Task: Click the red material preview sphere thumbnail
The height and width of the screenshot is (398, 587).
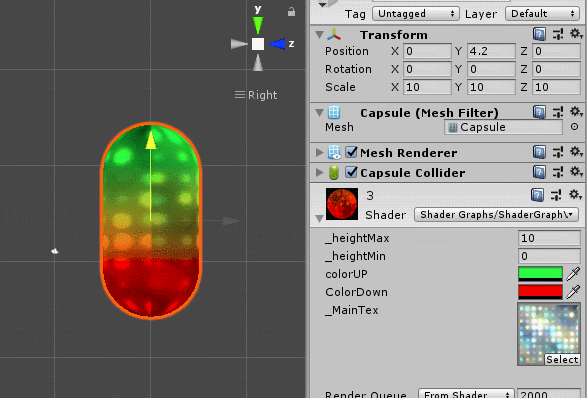Action: [342, 204]
